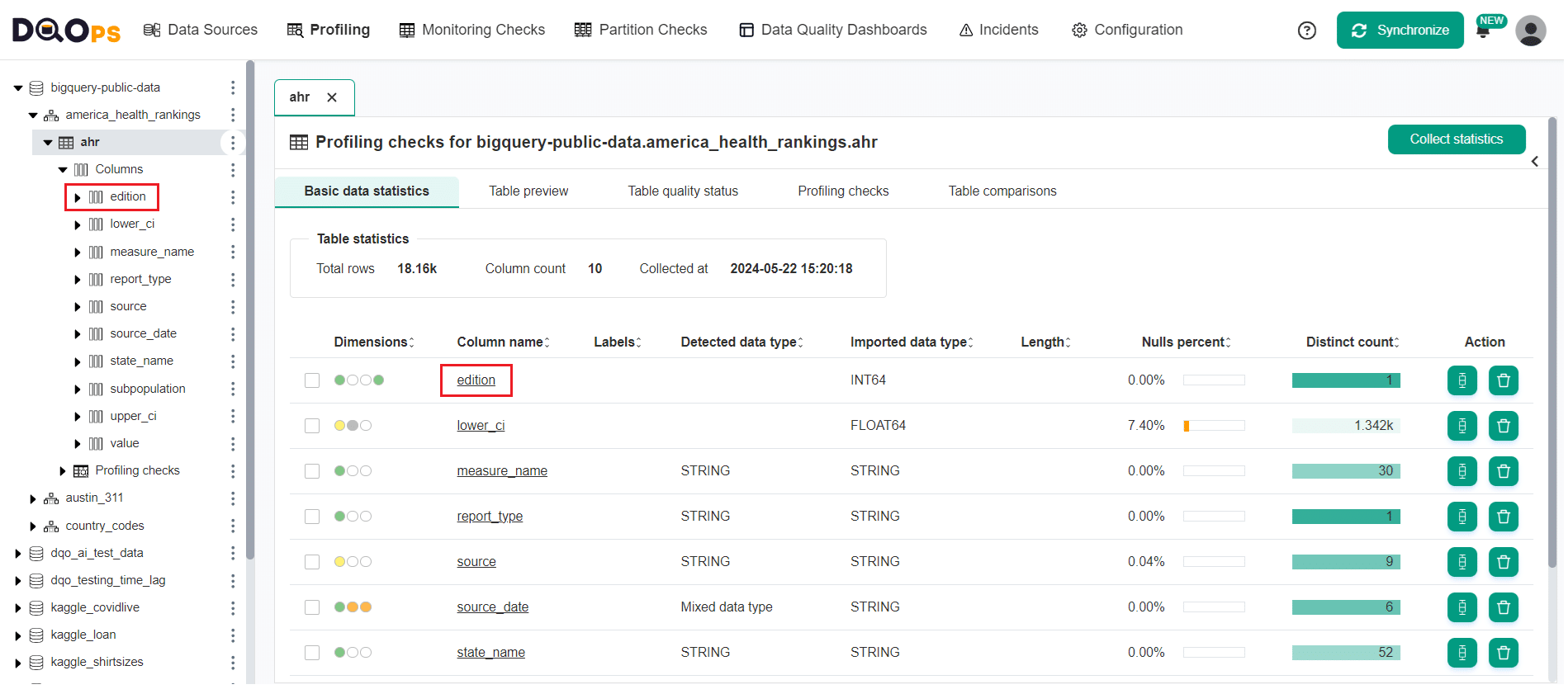Open the user profile avatar

point(1530,31)
